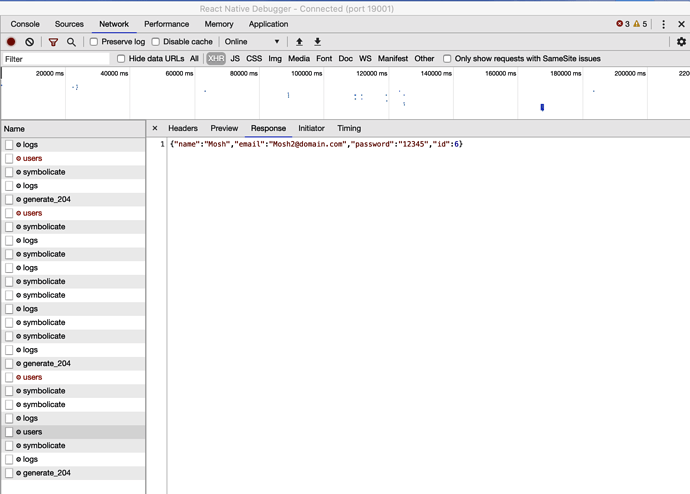Filter by JS requests
Viewport: 690px width, 494px height.
click(x=235, y=59)
